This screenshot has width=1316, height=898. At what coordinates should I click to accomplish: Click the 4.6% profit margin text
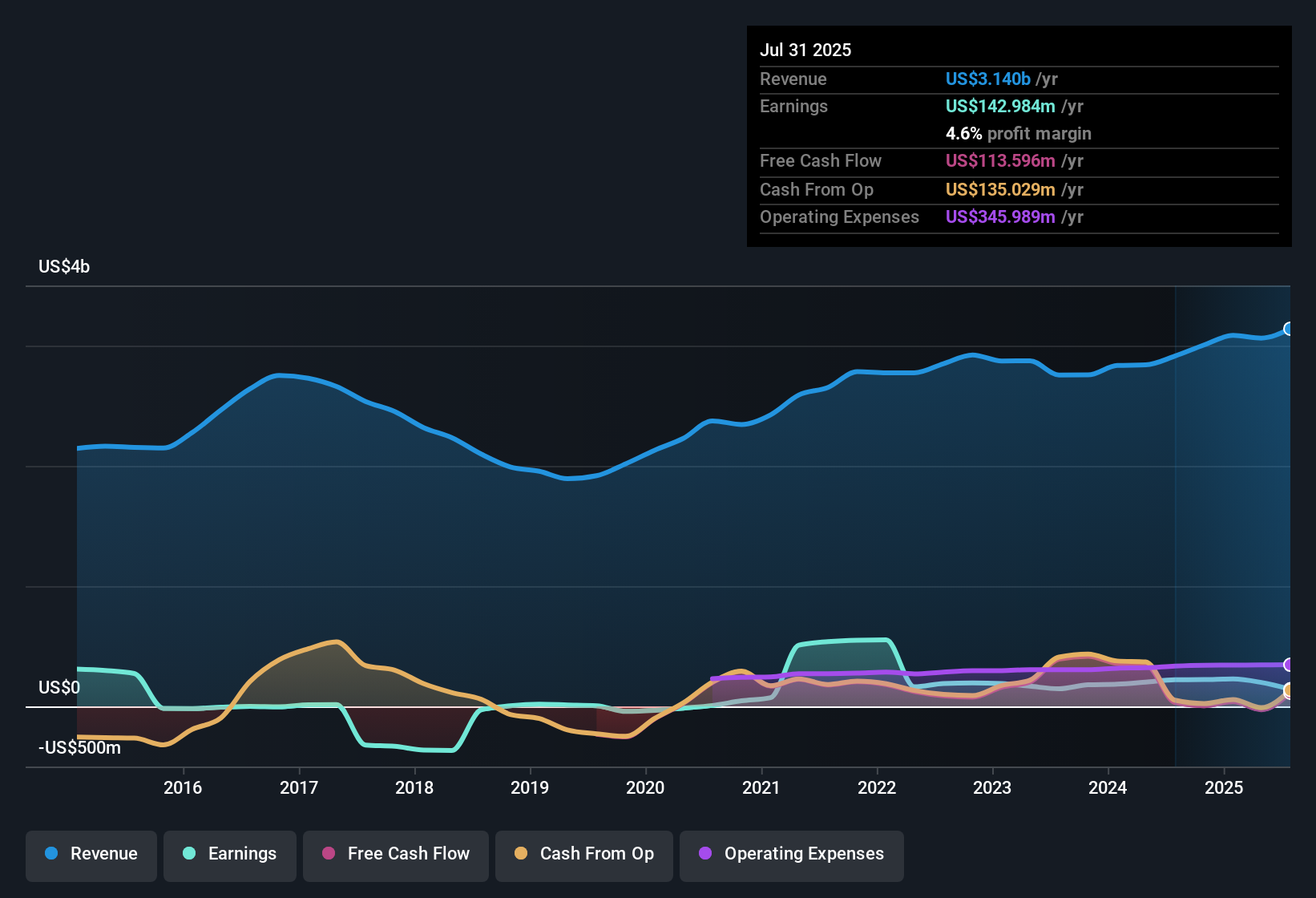tap(1019, 134)
